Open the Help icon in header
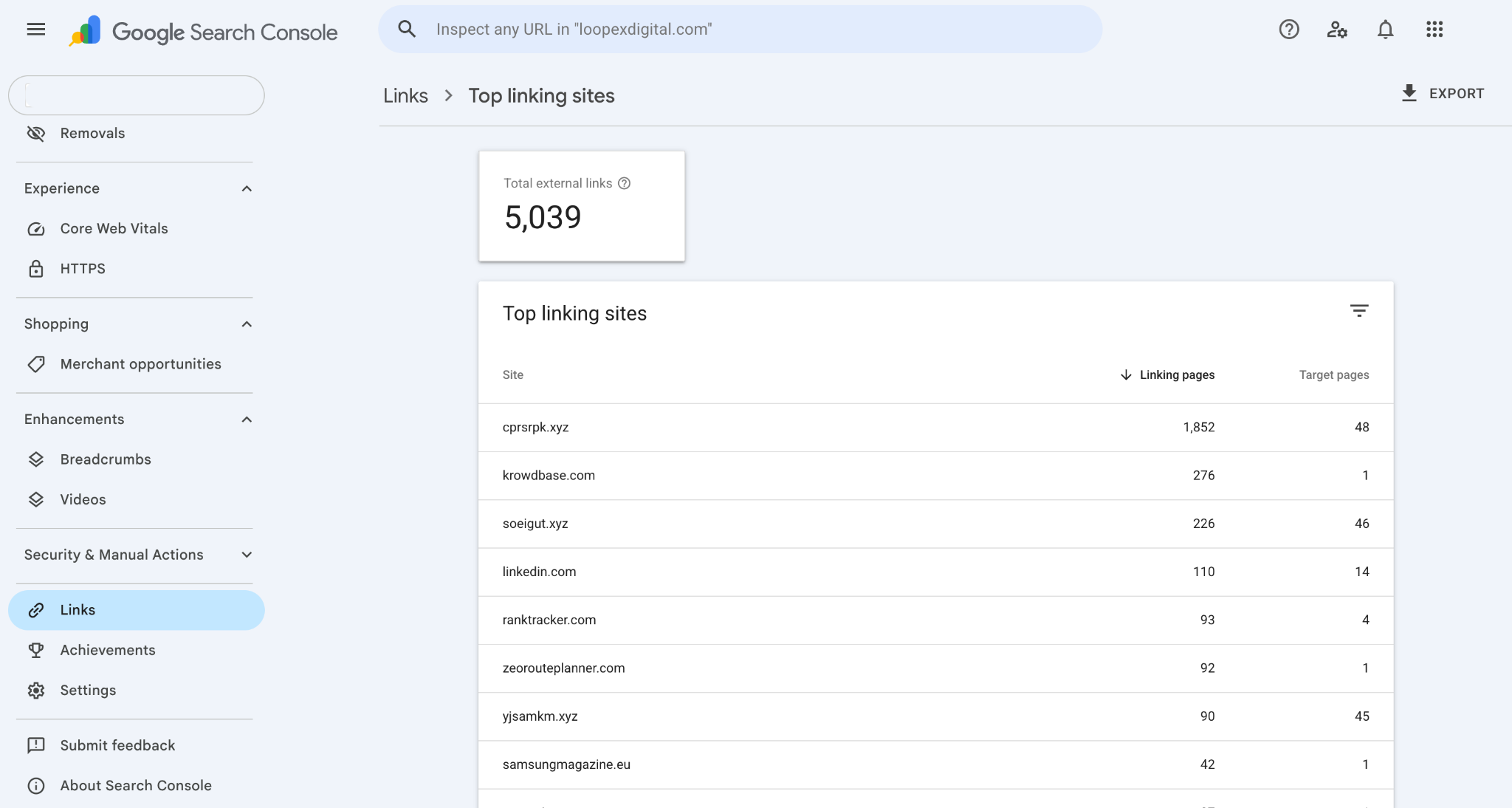This screenshot has width=1512, height=808. coord(1289,30)
